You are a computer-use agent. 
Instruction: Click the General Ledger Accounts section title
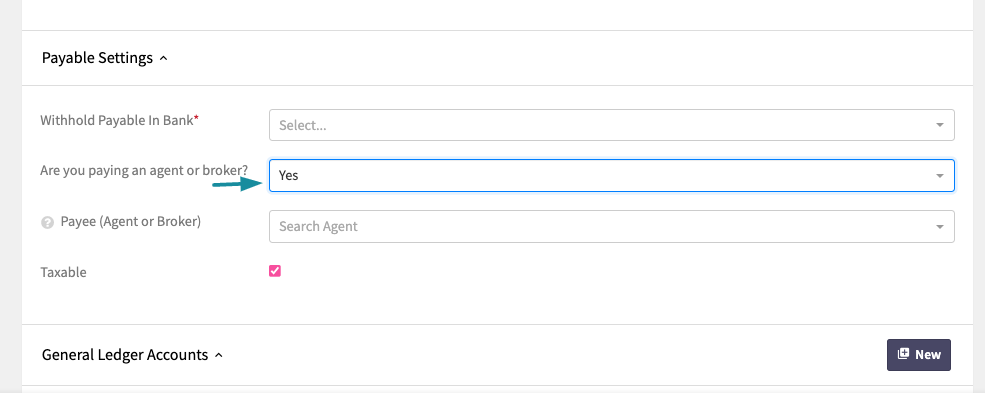point(125,355)
